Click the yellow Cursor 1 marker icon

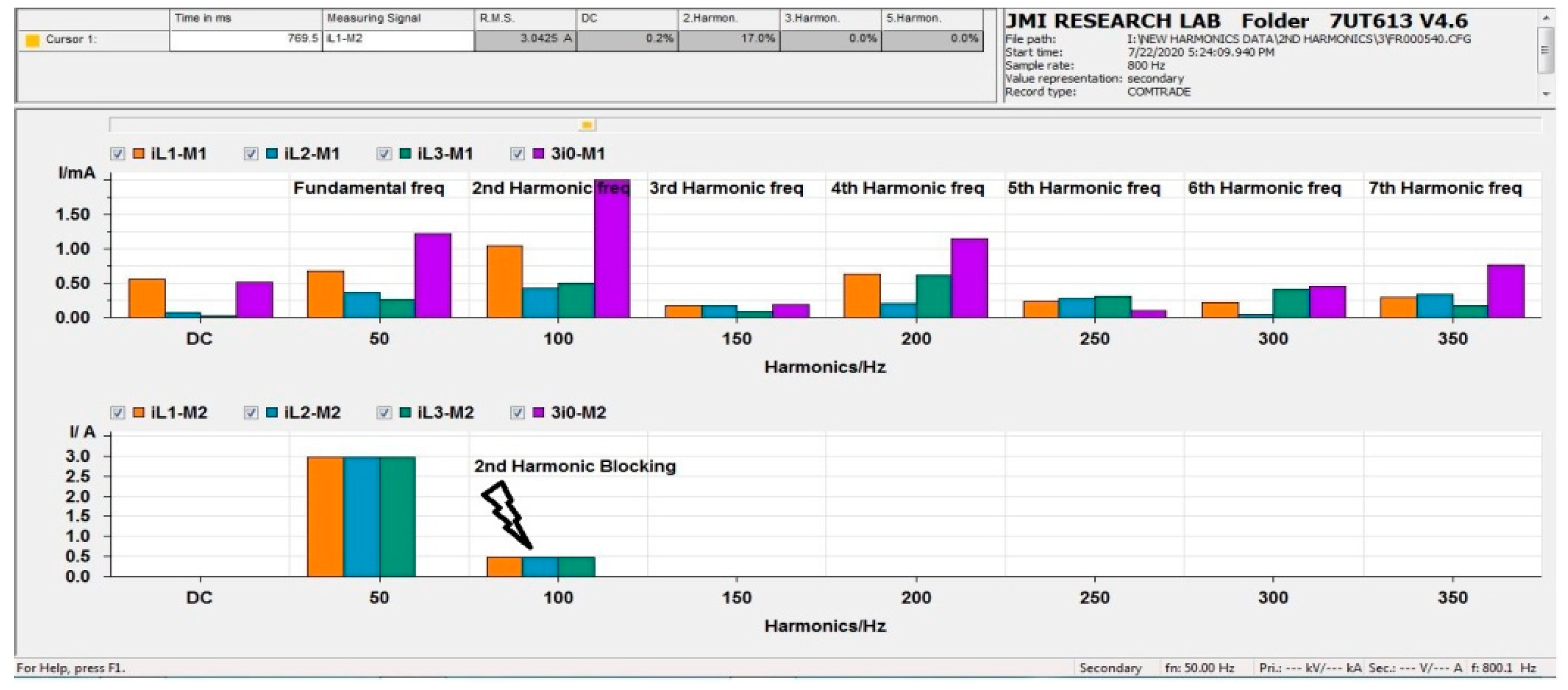pos(32,41)
